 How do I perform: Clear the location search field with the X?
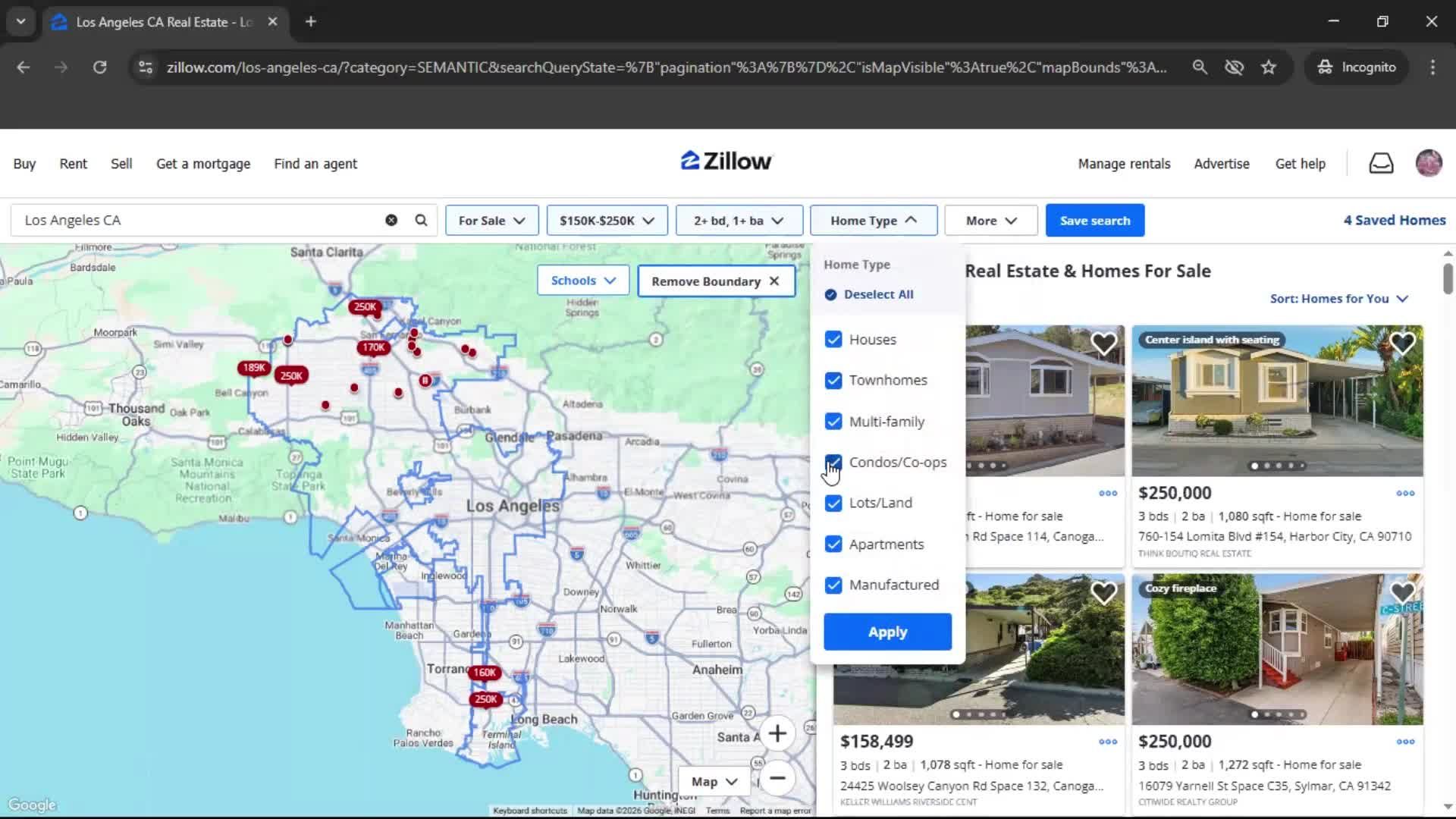(x=391, y=220)
